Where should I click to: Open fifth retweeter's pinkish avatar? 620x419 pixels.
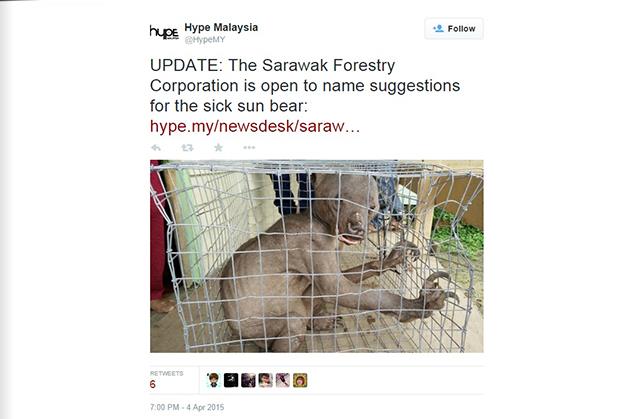283,380
